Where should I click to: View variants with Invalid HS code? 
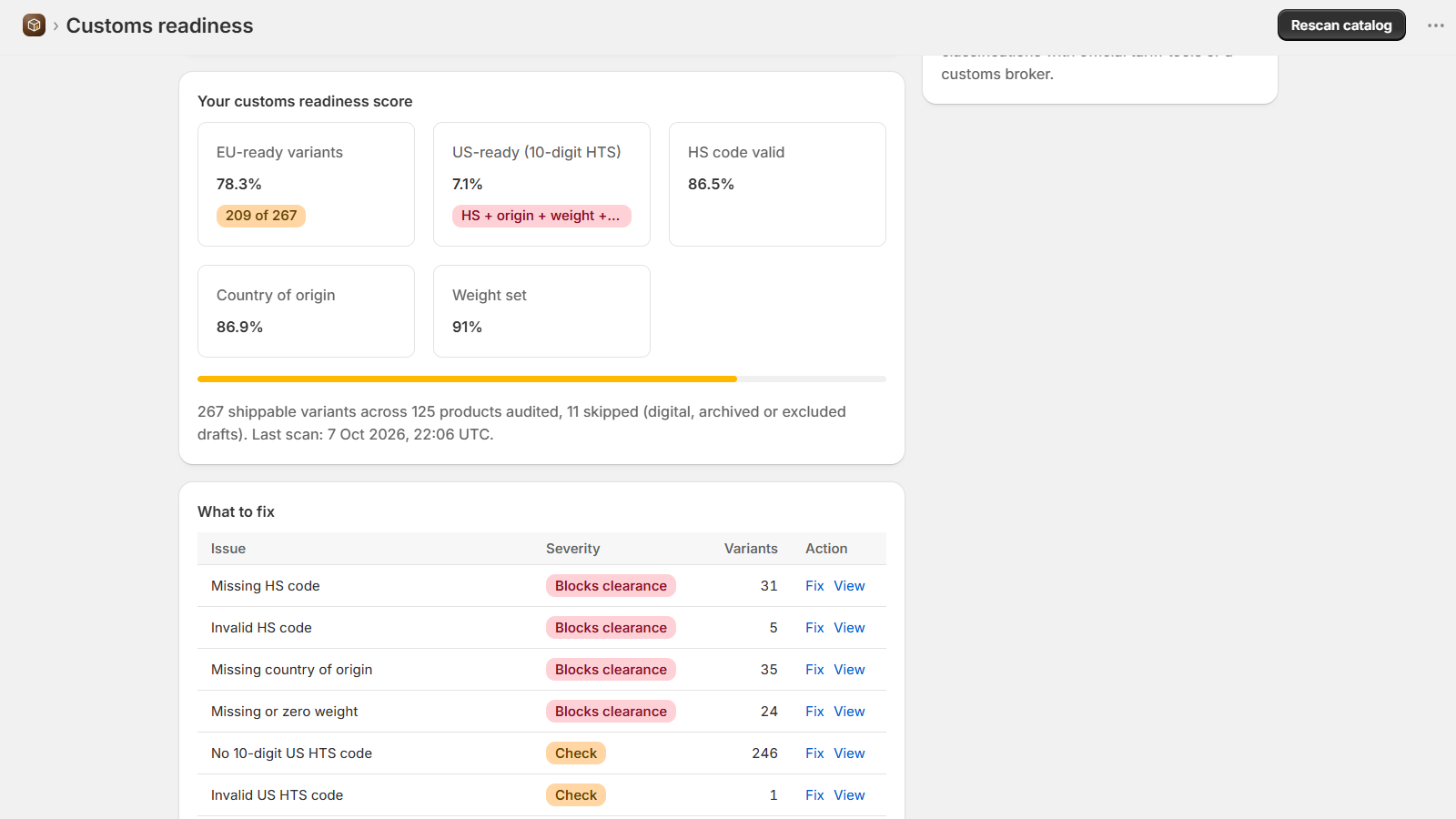849,628
